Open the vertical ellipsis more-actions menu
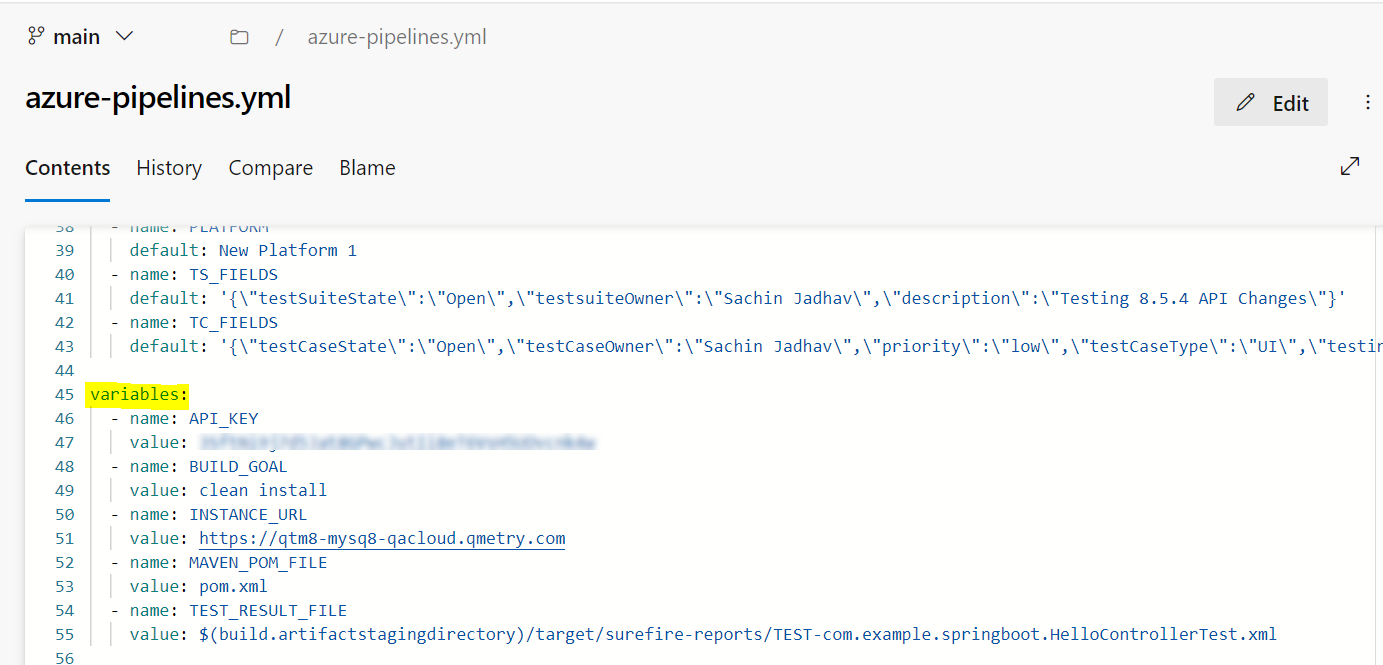The height and width of the screenshot is (665, 1383). click(x=1368, y=102)
